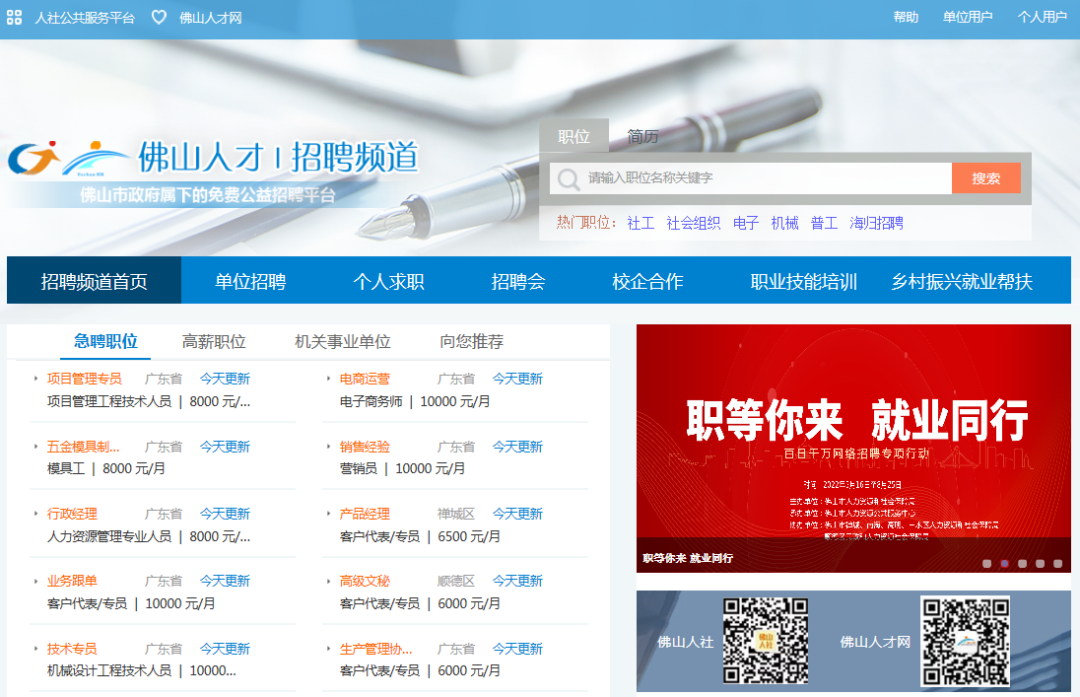Click the heart icon beside 佛山人才网
Image resolution: width=1080 pixels, height=697 pixels.
point(158,17)
